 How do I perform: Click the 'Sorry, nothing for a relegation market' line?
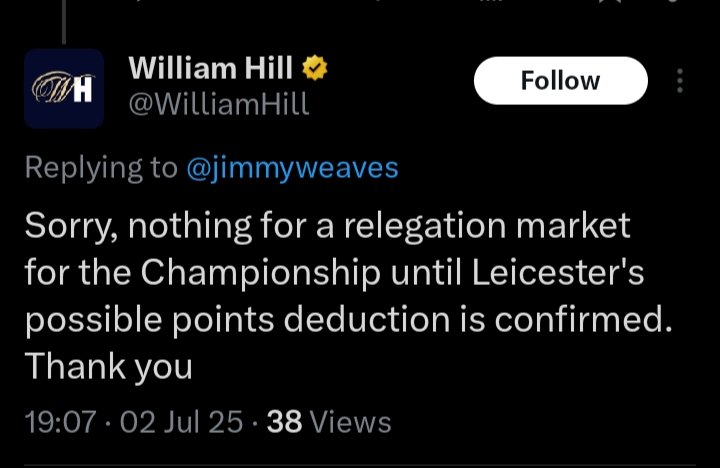tap(327, 226)
